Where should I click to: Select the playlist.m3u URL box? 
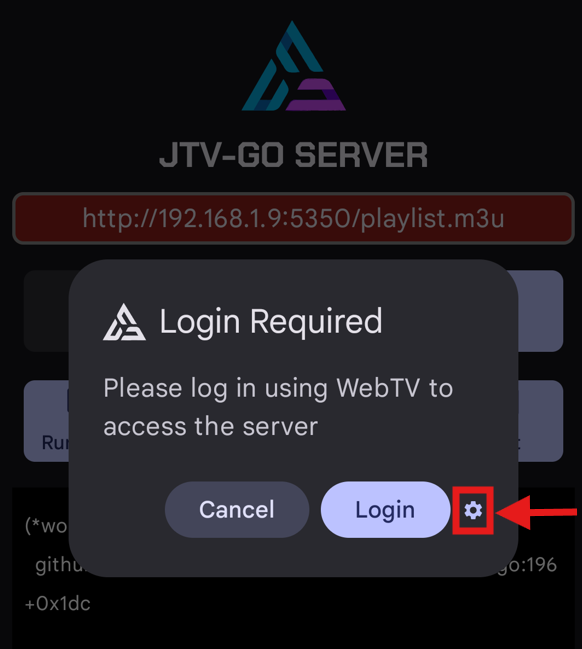click(x=293, y=218)
